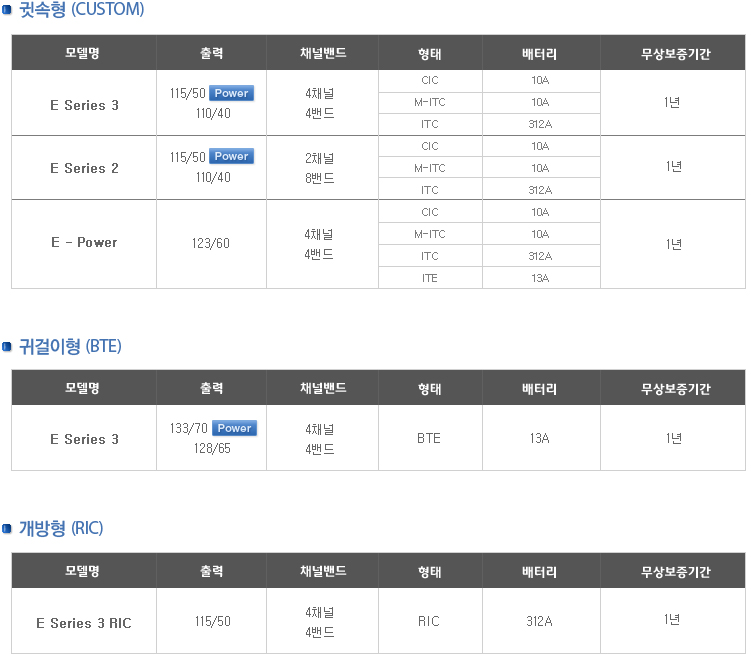Image resolution: width=751 pixels, height=656 pixels.
Task: Click the 무상보증기간 header in the BTE table
Action: tap(673, 388)
